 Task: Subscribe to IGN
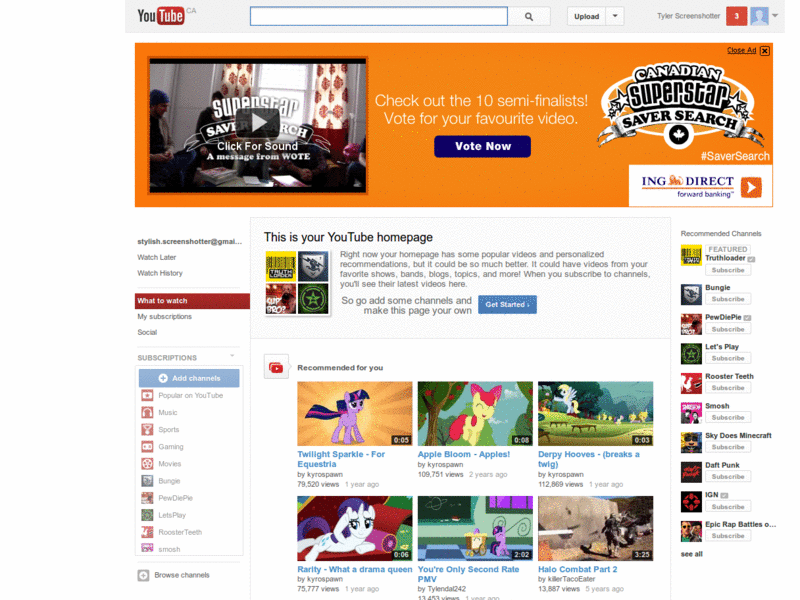(728, 507)
